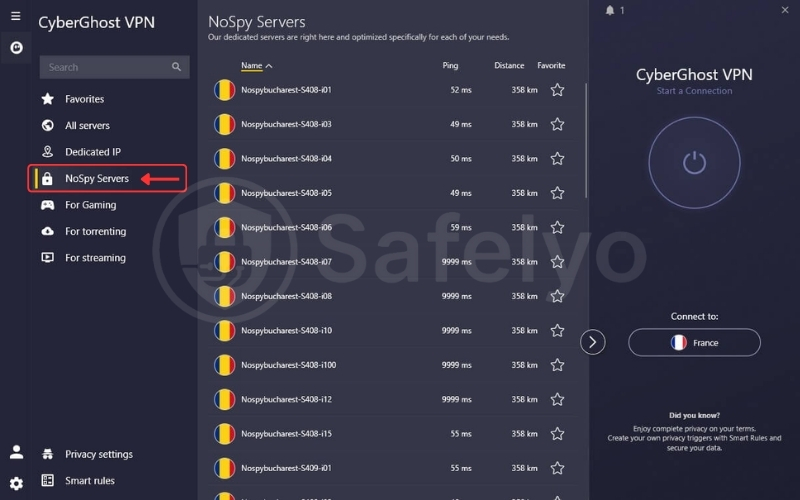Click the For Gaming controller icon
800x500 pixels.
pyautogui.click(x=47, y=205)
